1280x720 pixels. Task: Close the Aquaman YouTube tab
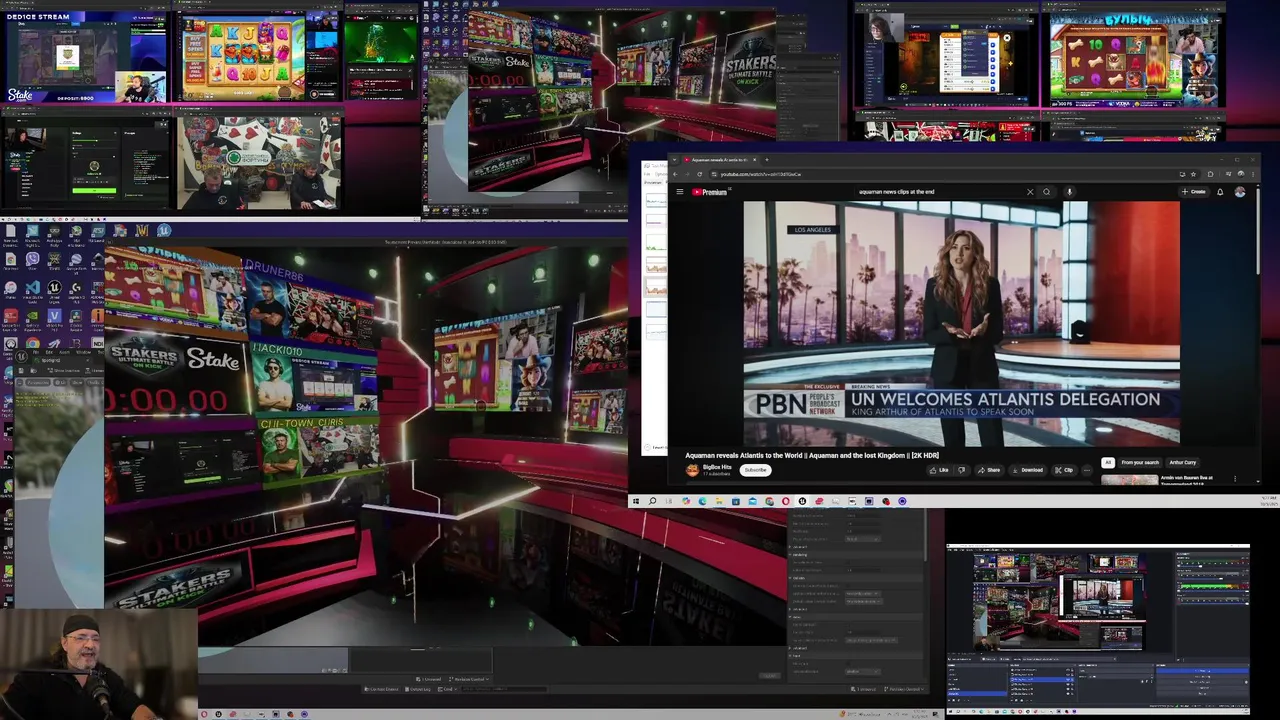click(x=754, y=159)
